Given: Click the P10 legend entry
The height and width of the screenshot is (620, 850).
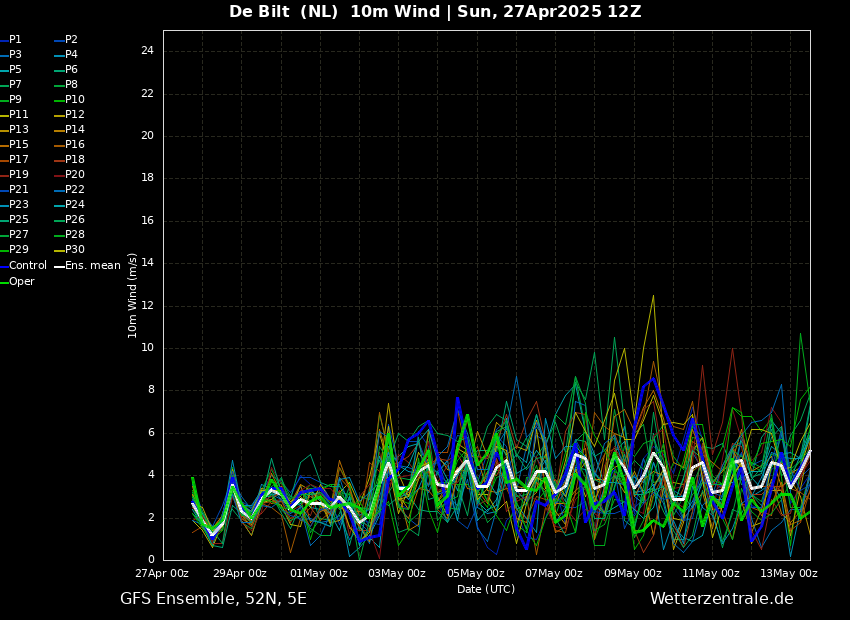Looking at the screenshot, I should click(x=75, y=99).
